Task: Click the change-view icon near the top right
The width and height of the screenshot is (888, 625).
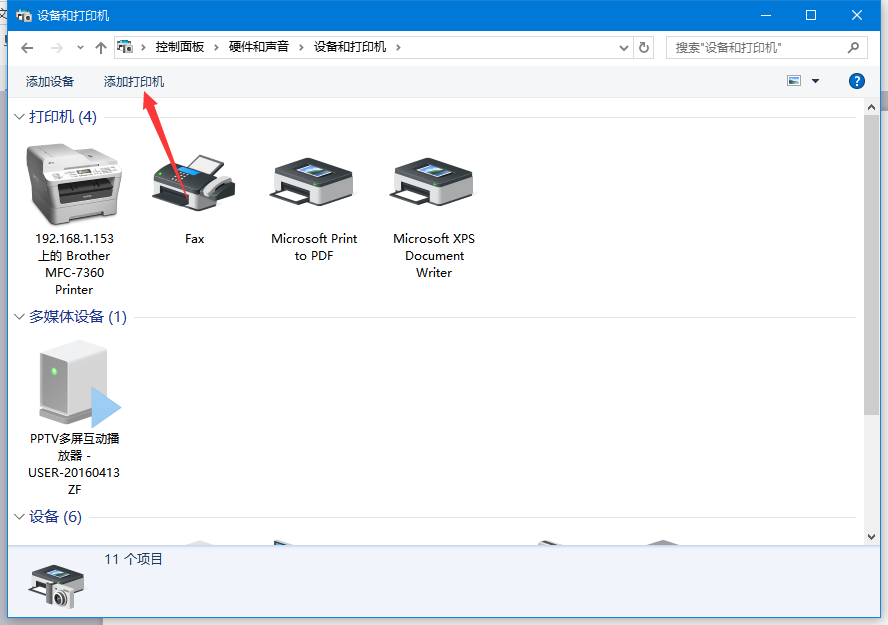Action: (794, 81)
